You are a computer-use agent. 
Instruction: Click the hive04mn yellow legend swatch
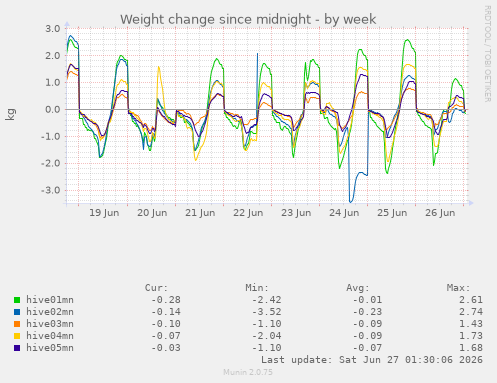point(17,336)
